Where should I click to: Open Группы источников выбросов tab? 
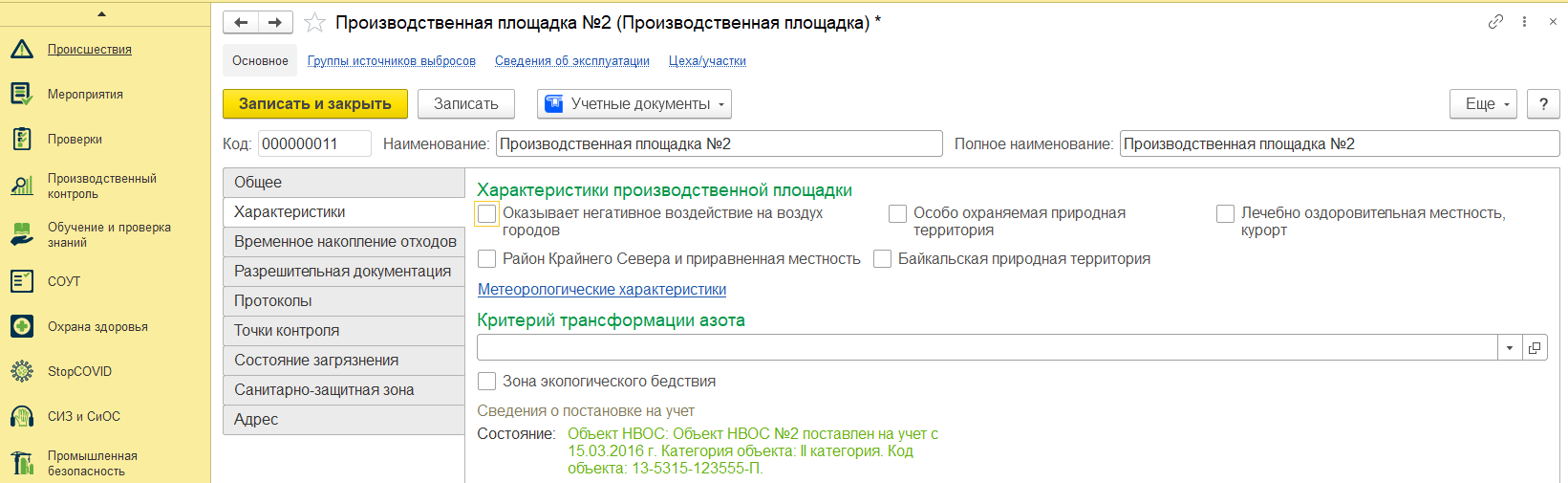[392, 60]
